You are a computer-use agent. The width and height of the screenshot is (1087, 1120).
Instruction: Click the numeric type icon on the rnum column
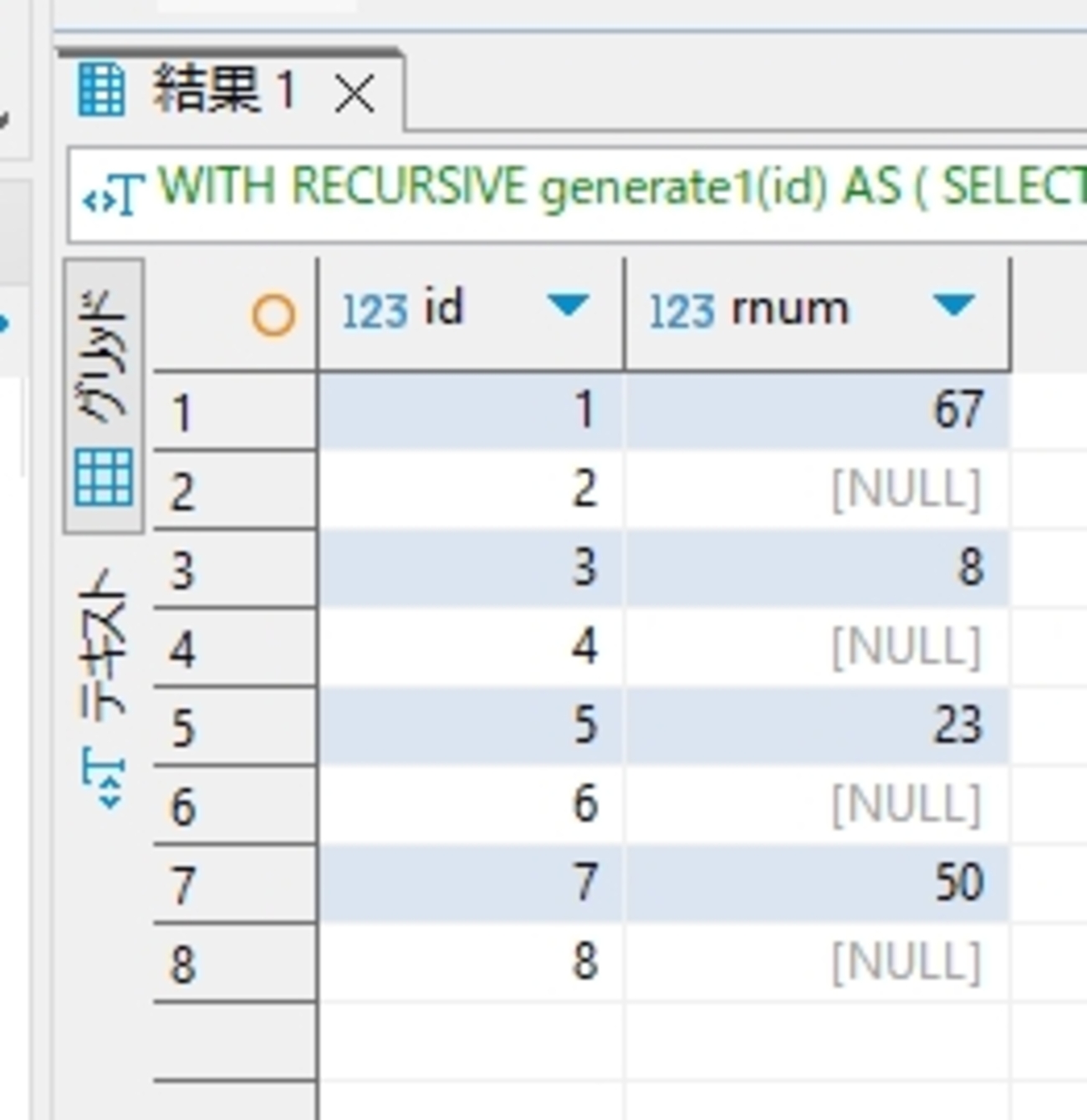click(681, 311)
